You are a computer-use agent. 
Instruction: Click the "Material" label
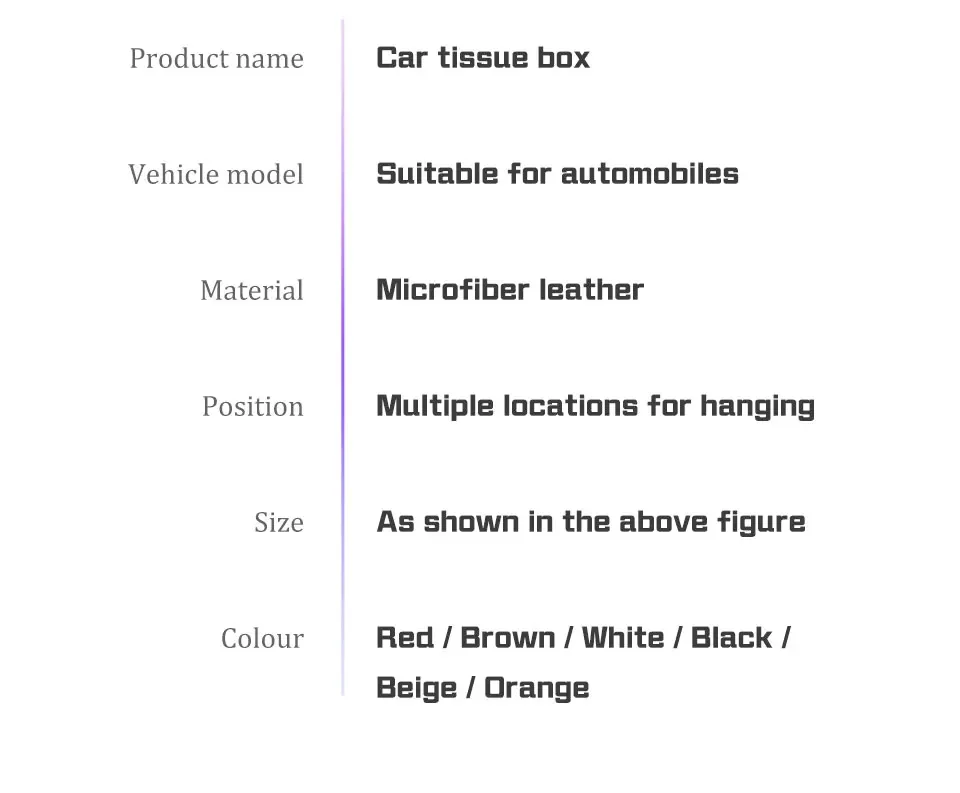click(x=251, y=291)
